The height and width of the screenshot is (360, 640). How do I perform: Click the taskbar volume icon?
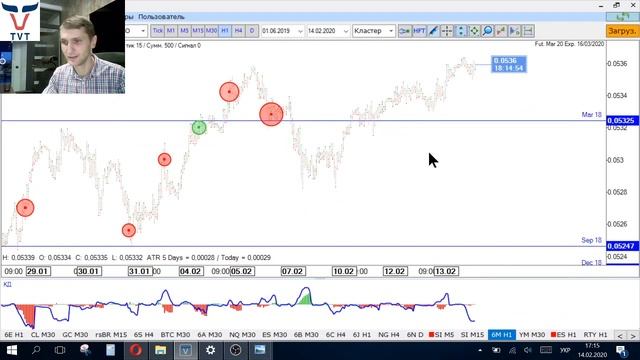(x=528, y=350)
